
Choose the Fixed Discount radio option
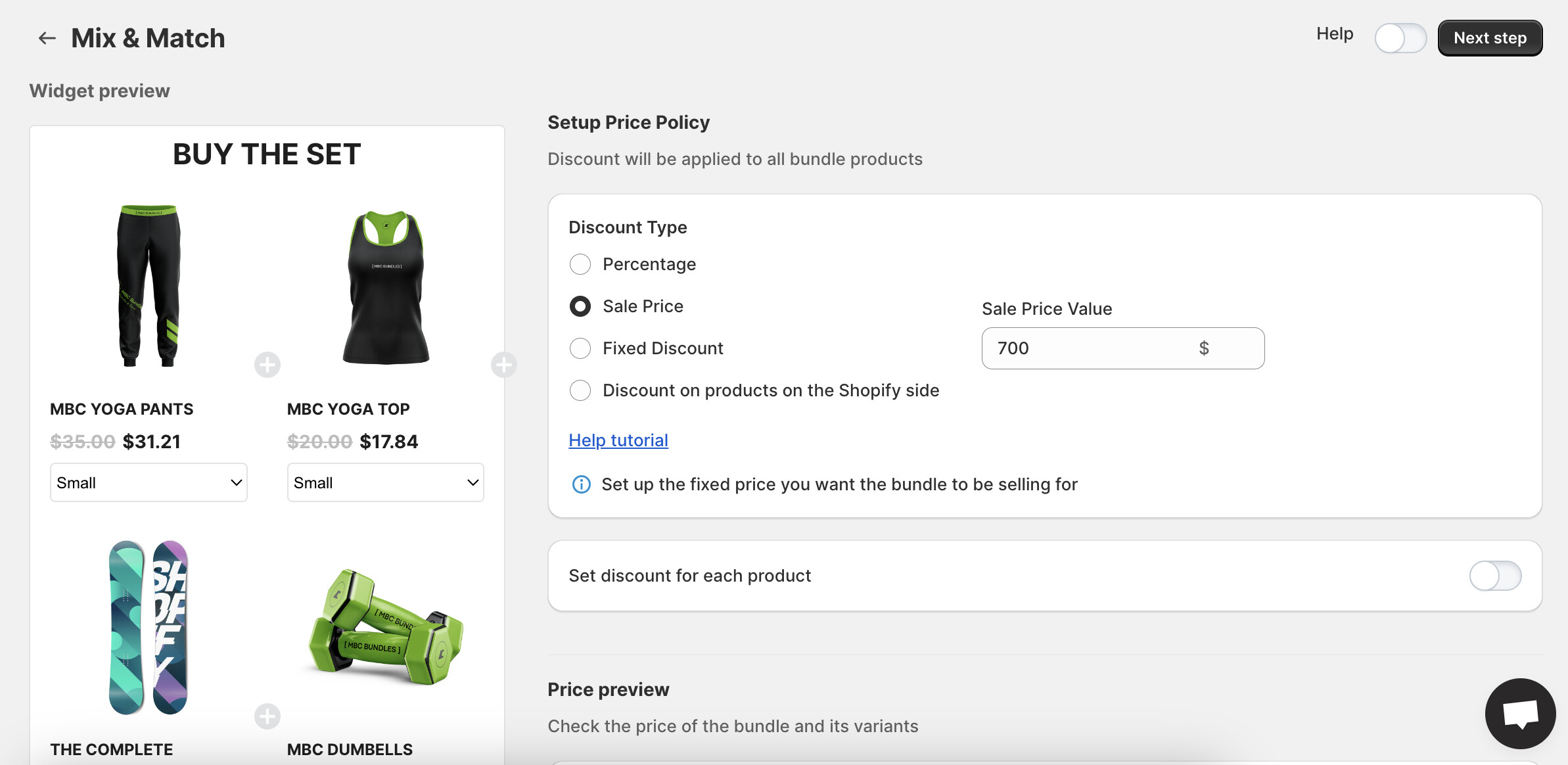(x=580, y=348)
